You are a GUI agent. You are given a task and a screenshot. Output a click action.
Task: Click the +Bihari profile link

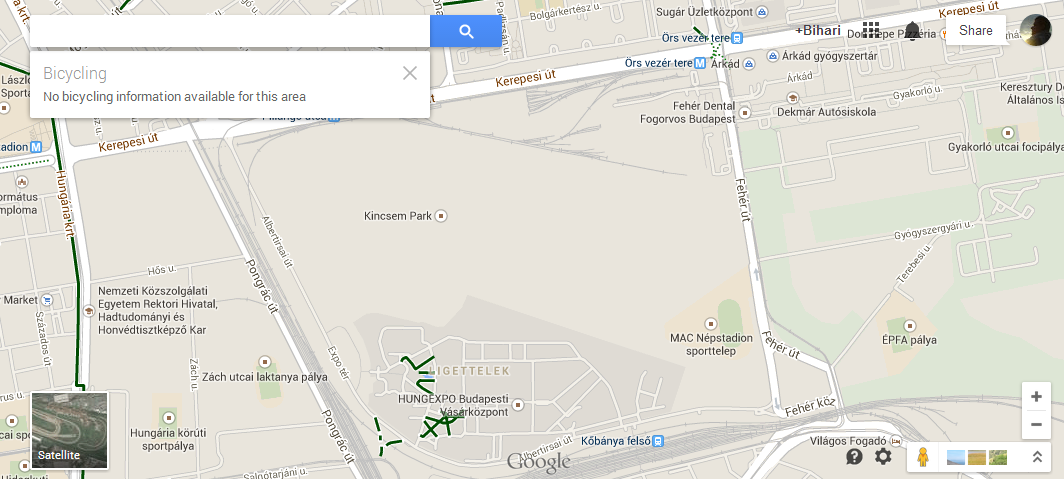[x=818, y=31]
